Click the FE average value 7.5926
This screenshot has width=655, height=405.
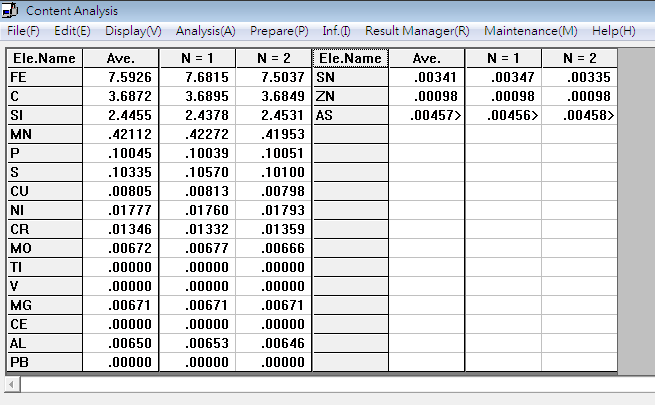(x=120, y=78)
